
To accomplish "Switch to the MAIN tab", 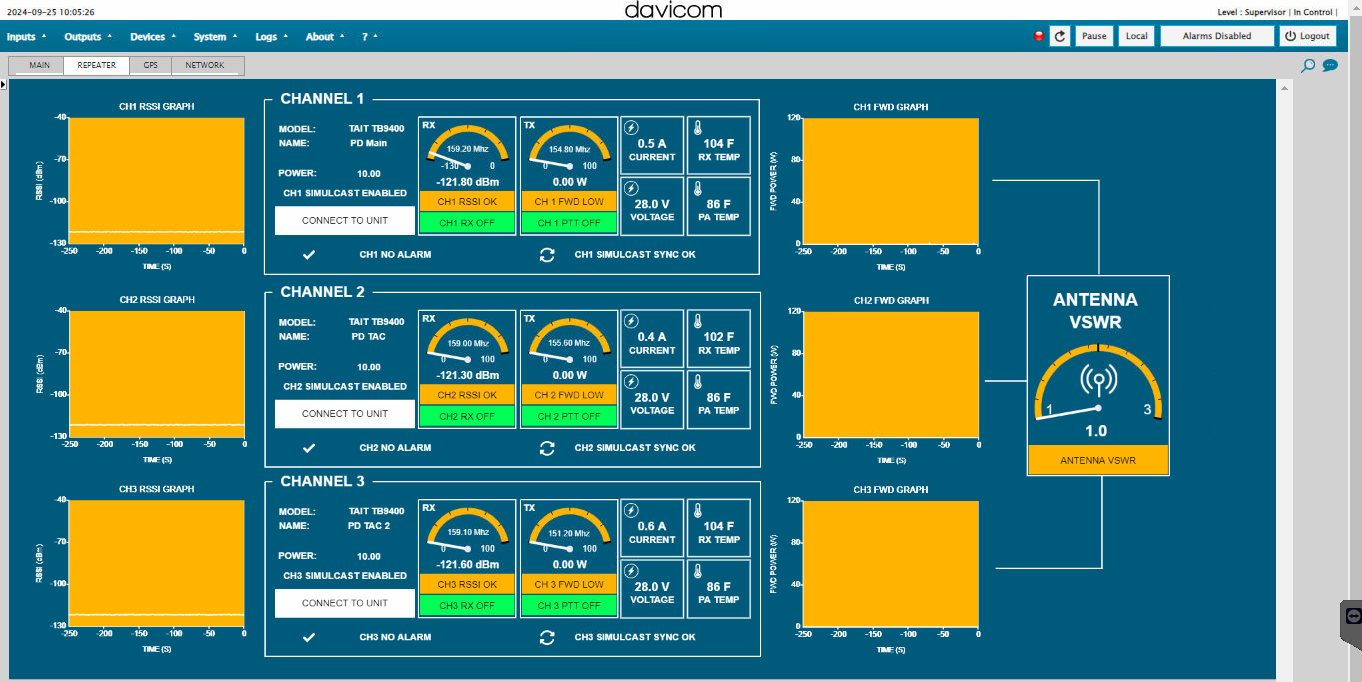I will 38,66.
